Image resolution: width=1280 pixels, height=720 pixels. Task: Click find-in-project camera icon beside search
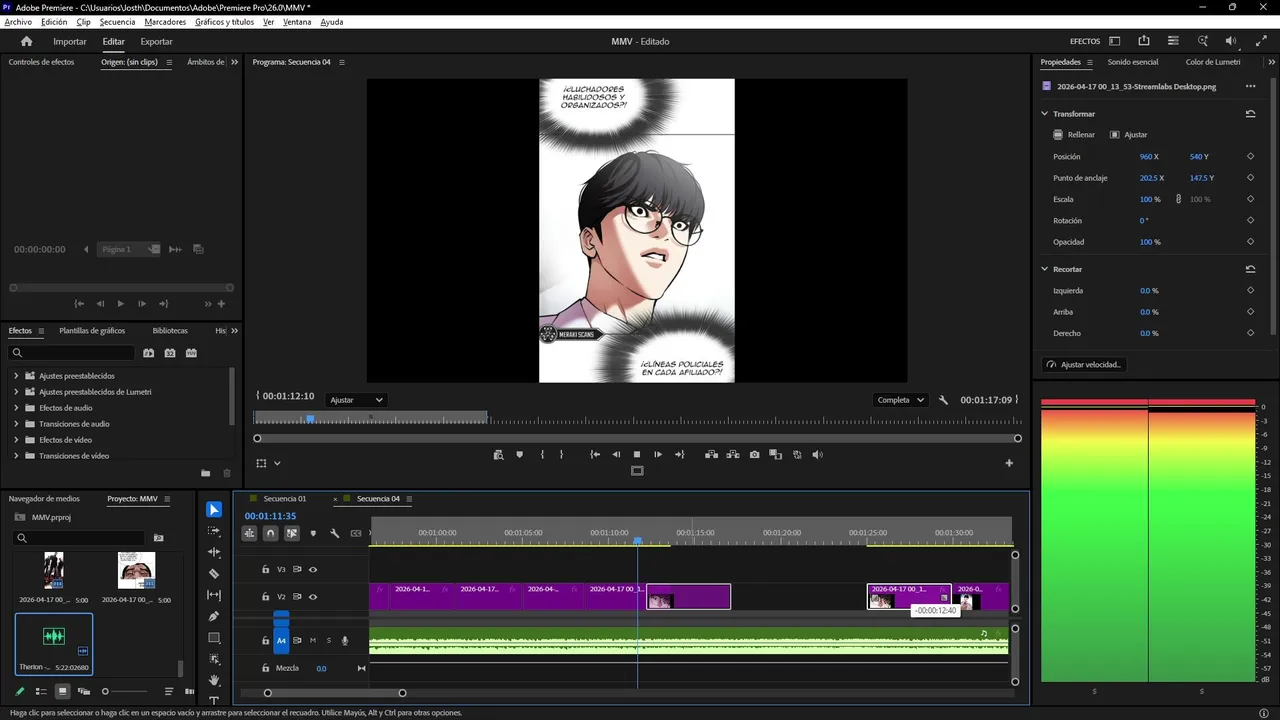coord(158,538)
